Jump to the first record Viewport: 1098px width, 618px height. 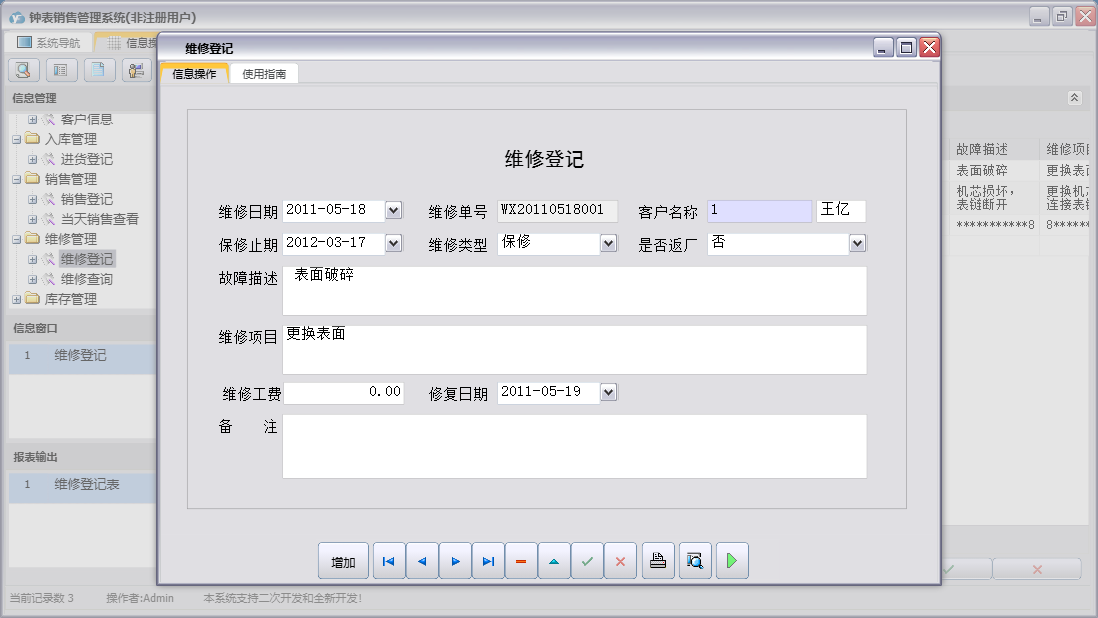pyautogui.click(x=388, y=561)
